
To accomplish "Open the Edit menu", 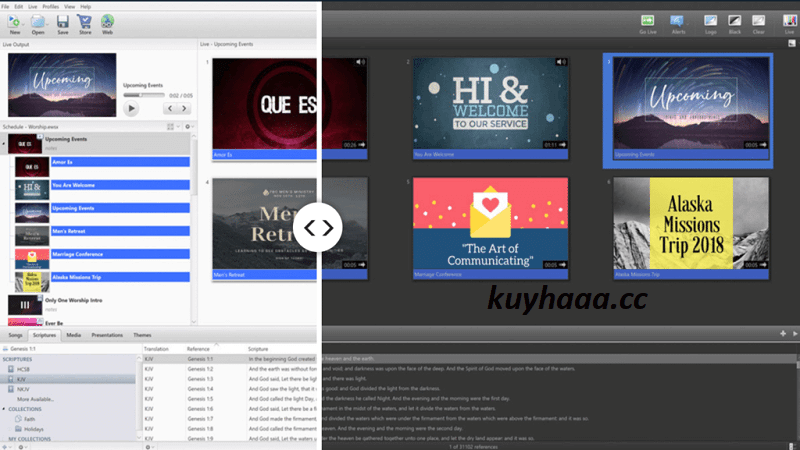I will click(18, 7).
